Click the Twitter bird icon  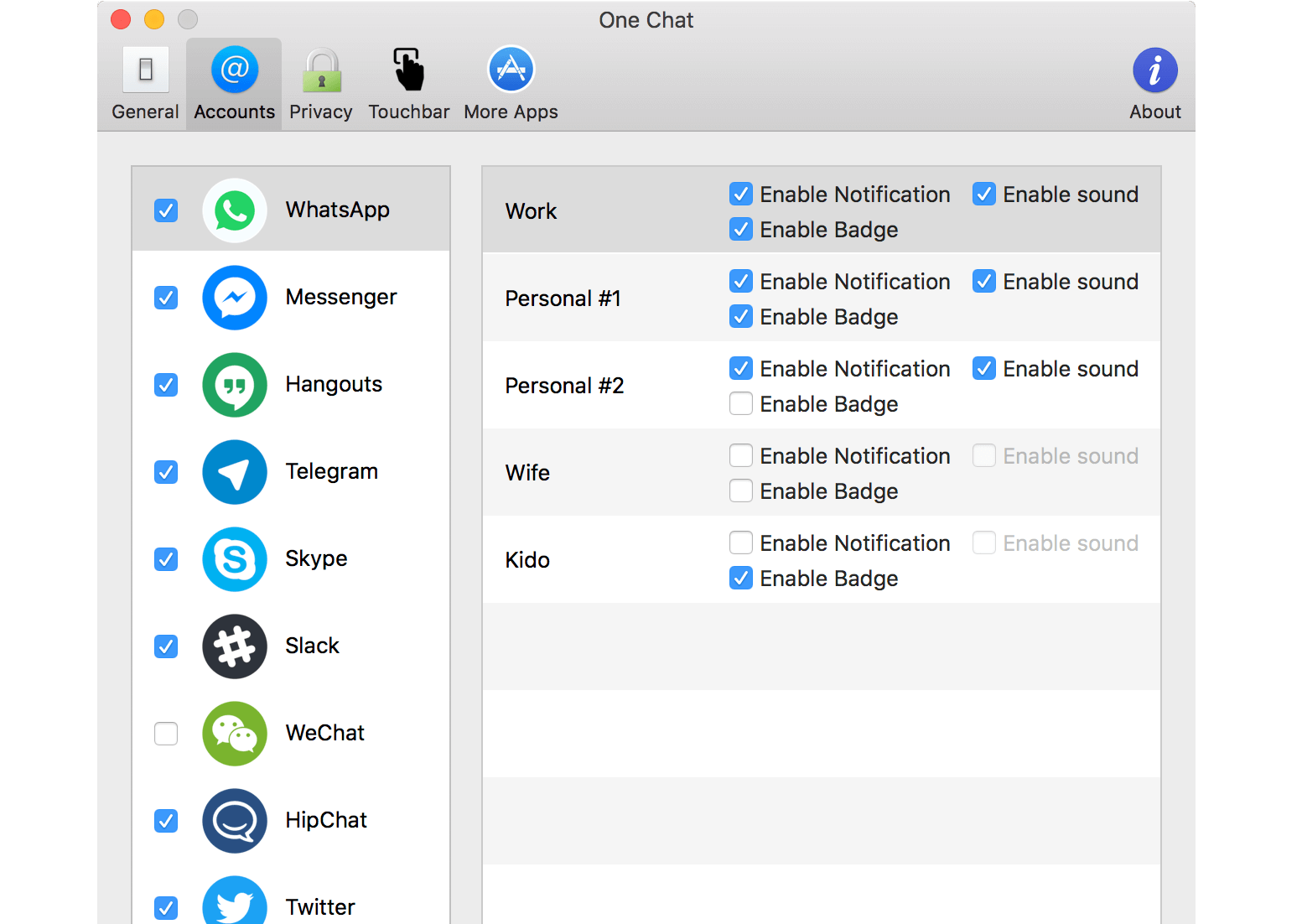(x=235, y=901)
